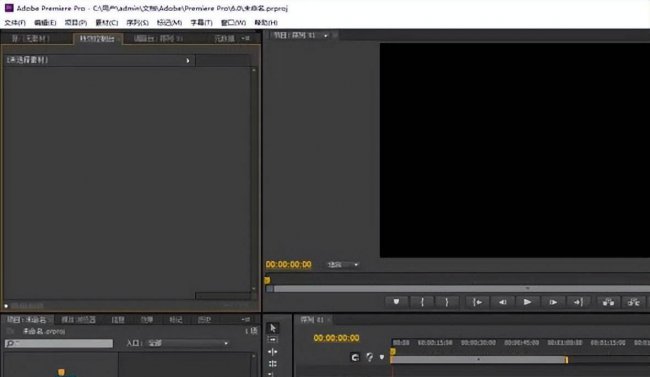
Task: Mark In point in Program monitor
Action: tap(422, 302)
